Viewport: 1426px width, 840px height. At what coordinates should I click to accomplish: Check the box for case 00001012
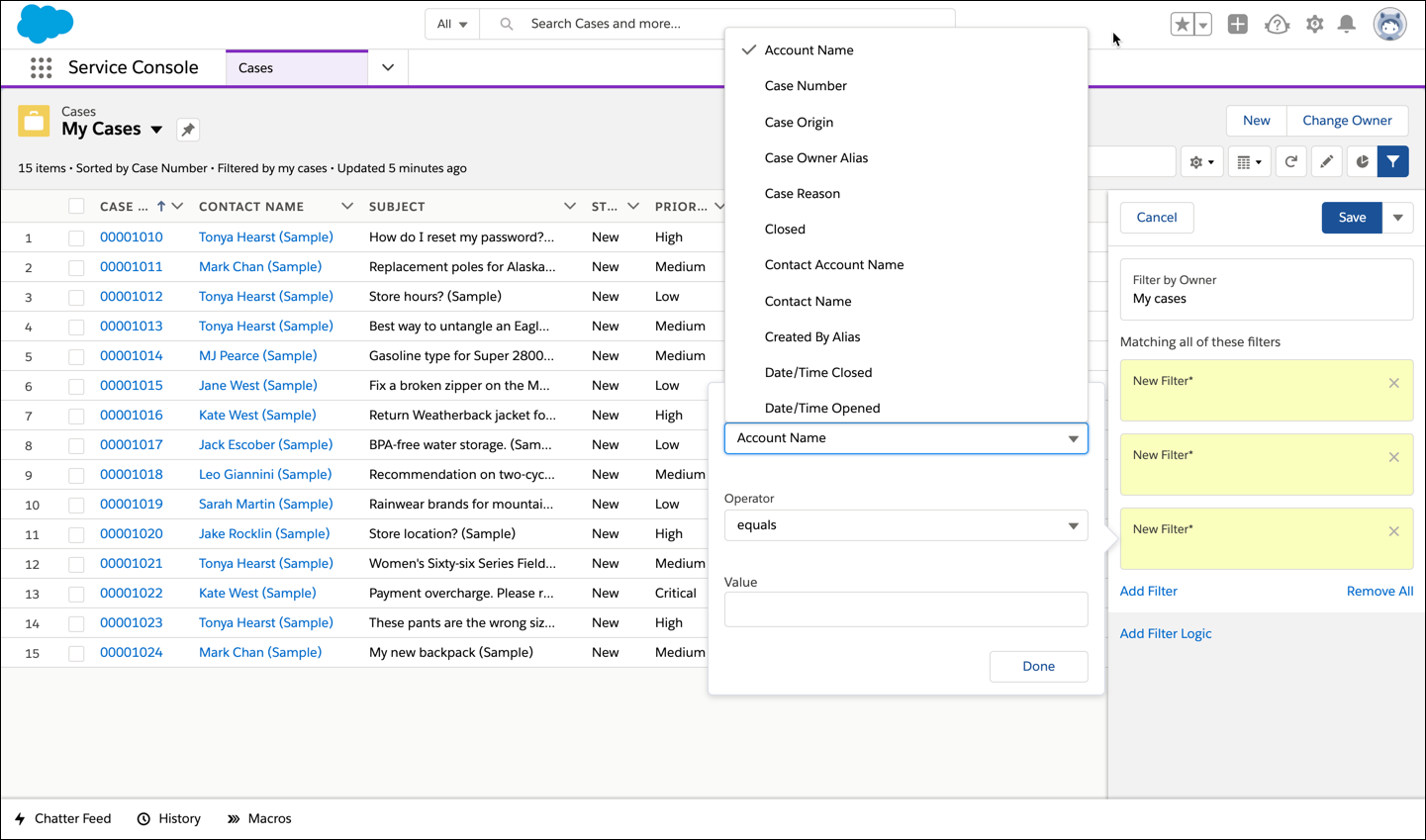76,297
